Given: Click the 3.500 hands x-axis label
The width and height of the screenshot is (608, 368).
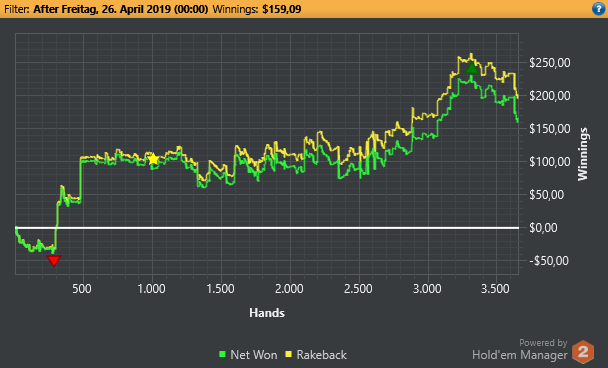Looking at the screenshot, I should [495, 289].
